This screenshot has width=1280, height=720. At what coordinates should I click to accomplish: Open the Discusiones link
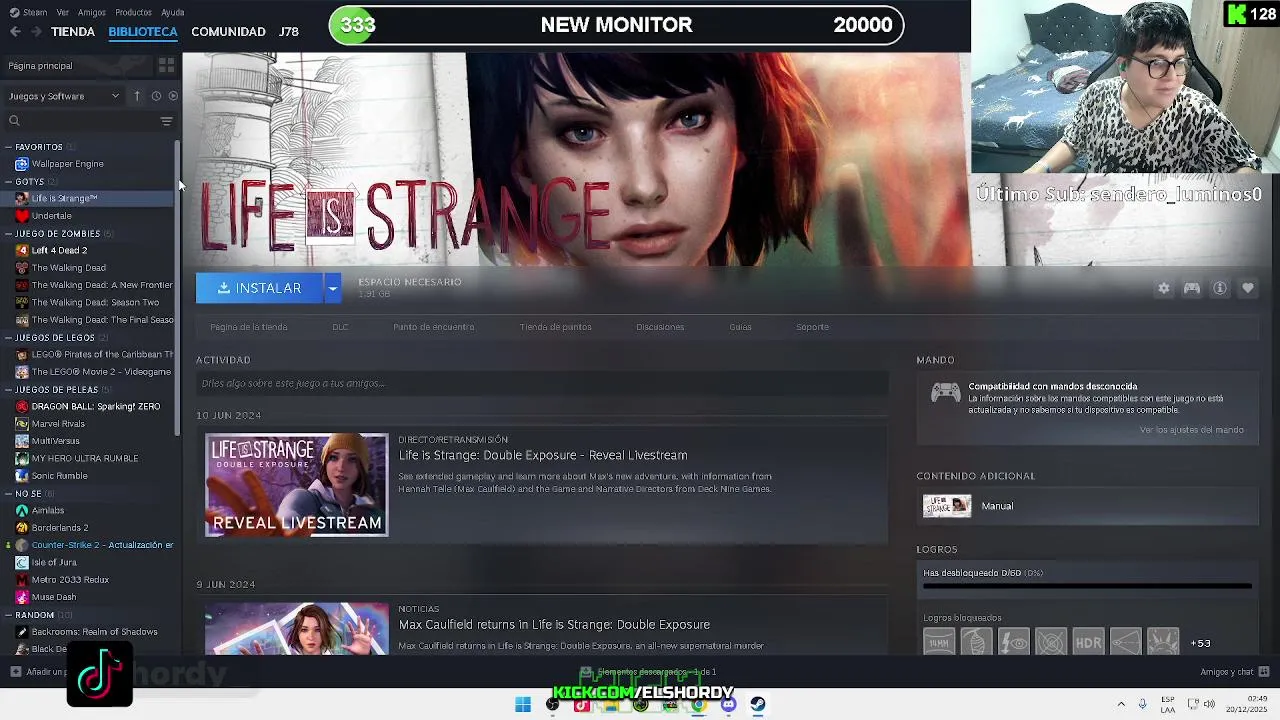660,327
